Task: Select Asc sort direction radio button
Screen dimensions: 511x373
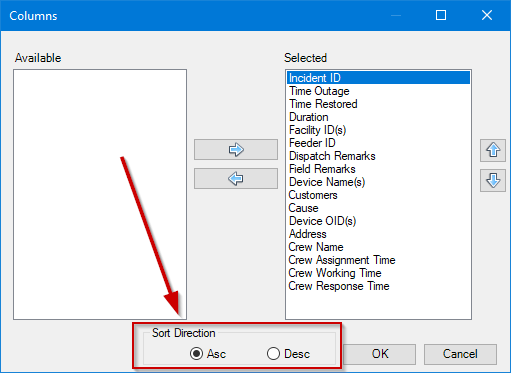Action: pos(197,353)
